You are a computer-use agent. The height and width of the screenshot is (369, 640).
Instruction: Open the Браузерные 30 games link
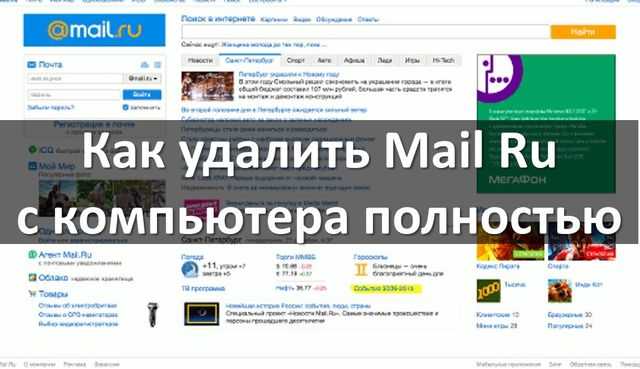(x=570, y=315)
